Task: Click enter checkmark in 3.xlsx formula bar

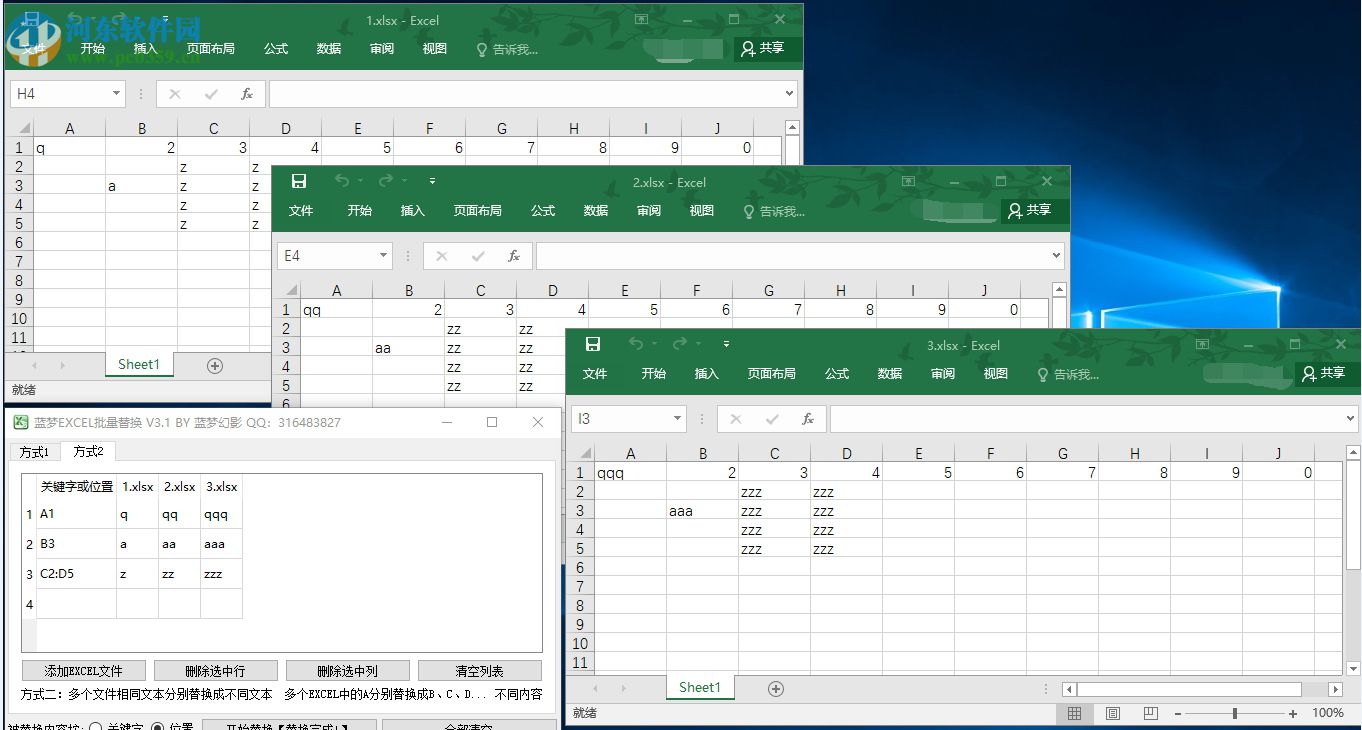Action: pyautogui.click(x=772, y=419)
